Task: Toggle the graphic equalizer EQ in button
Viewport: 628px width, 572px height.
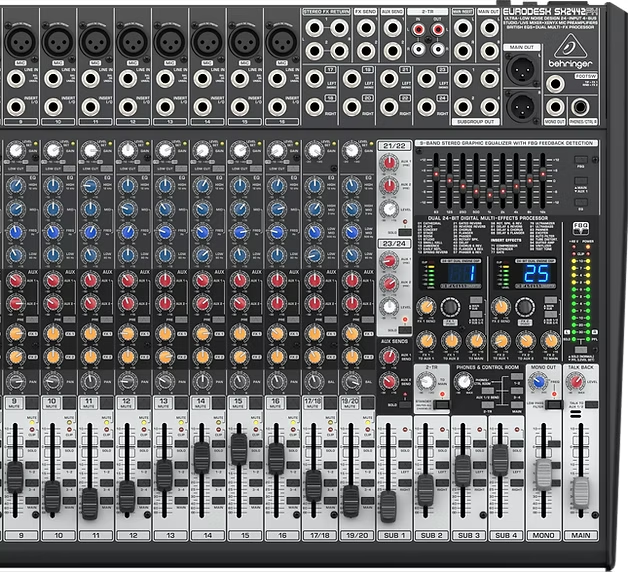Action: point(581,202)
